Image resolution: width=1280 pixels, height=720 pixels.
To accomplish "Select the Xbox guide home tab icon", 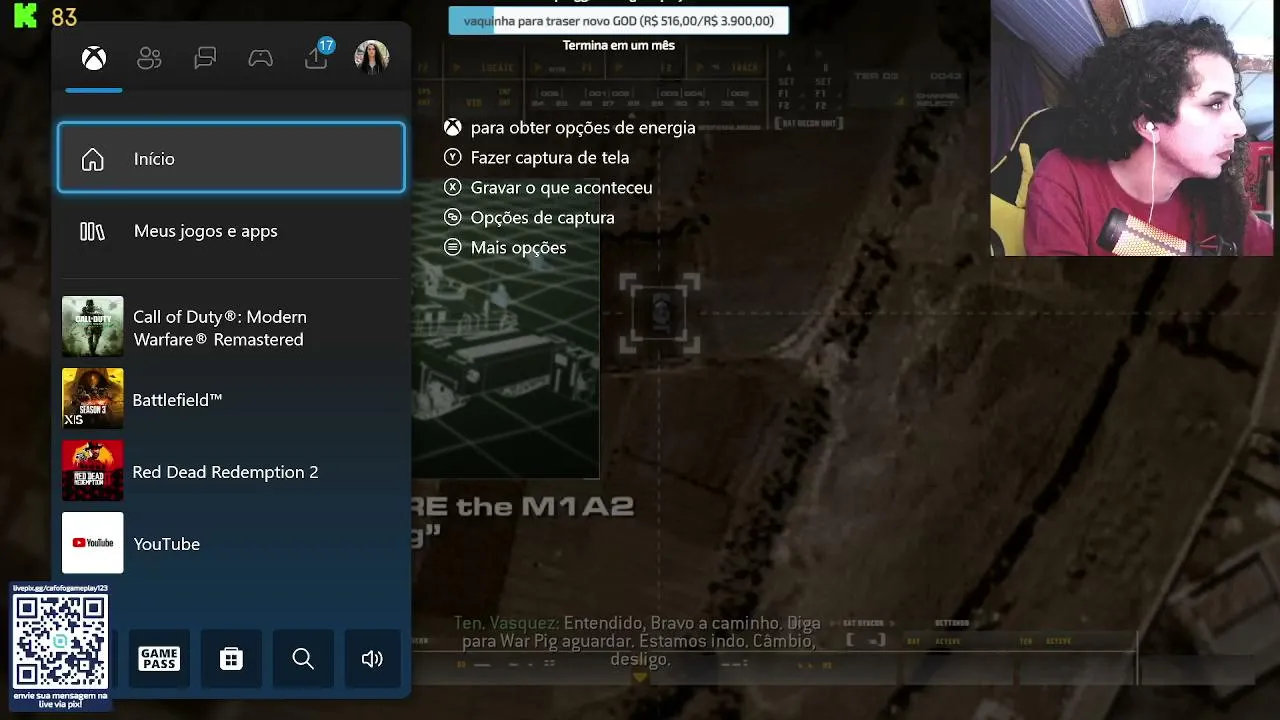I will pos(94,58).
